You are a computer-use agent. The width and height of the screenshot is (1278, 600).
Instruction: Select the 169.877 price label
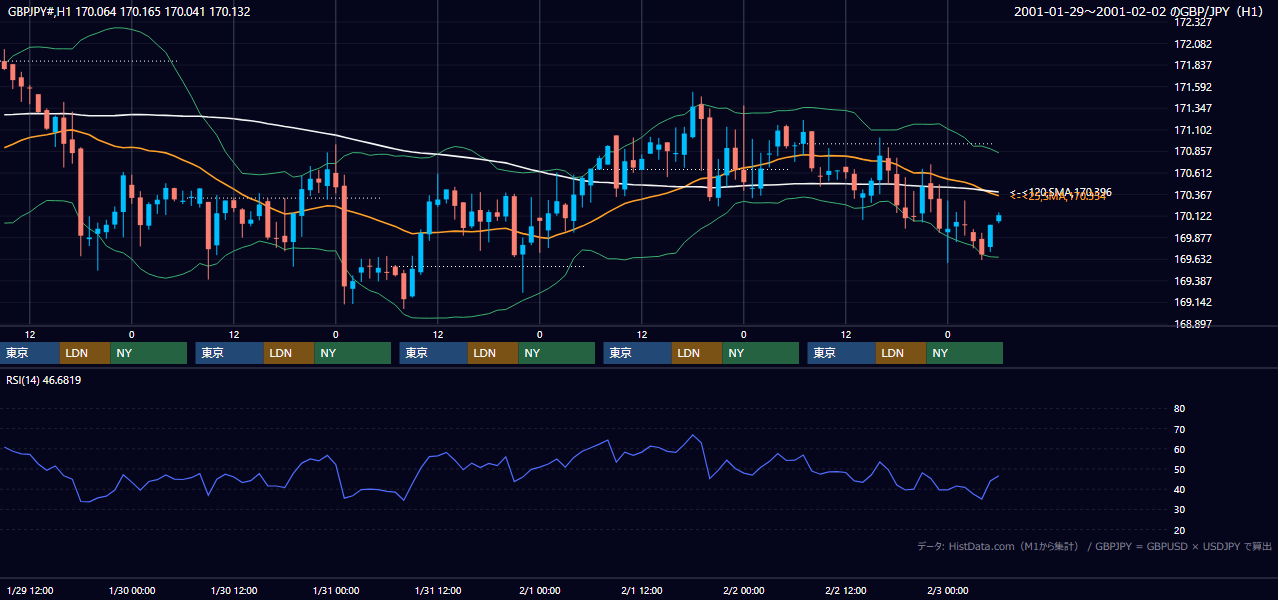pos(1194,238)
